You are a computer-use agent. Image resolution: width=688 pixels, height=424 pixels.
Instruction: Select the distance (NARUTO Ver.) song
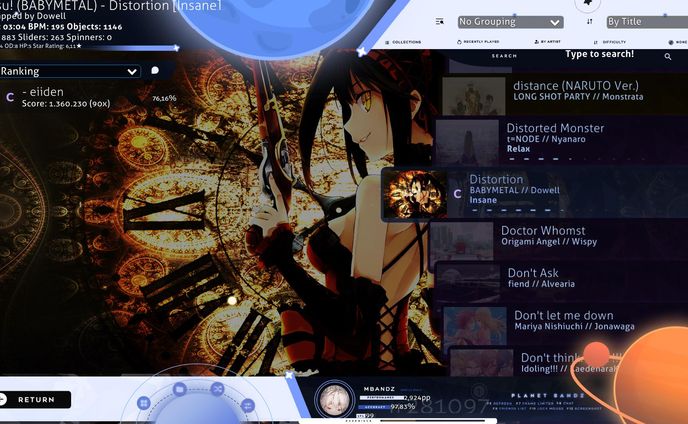(565, 94)
